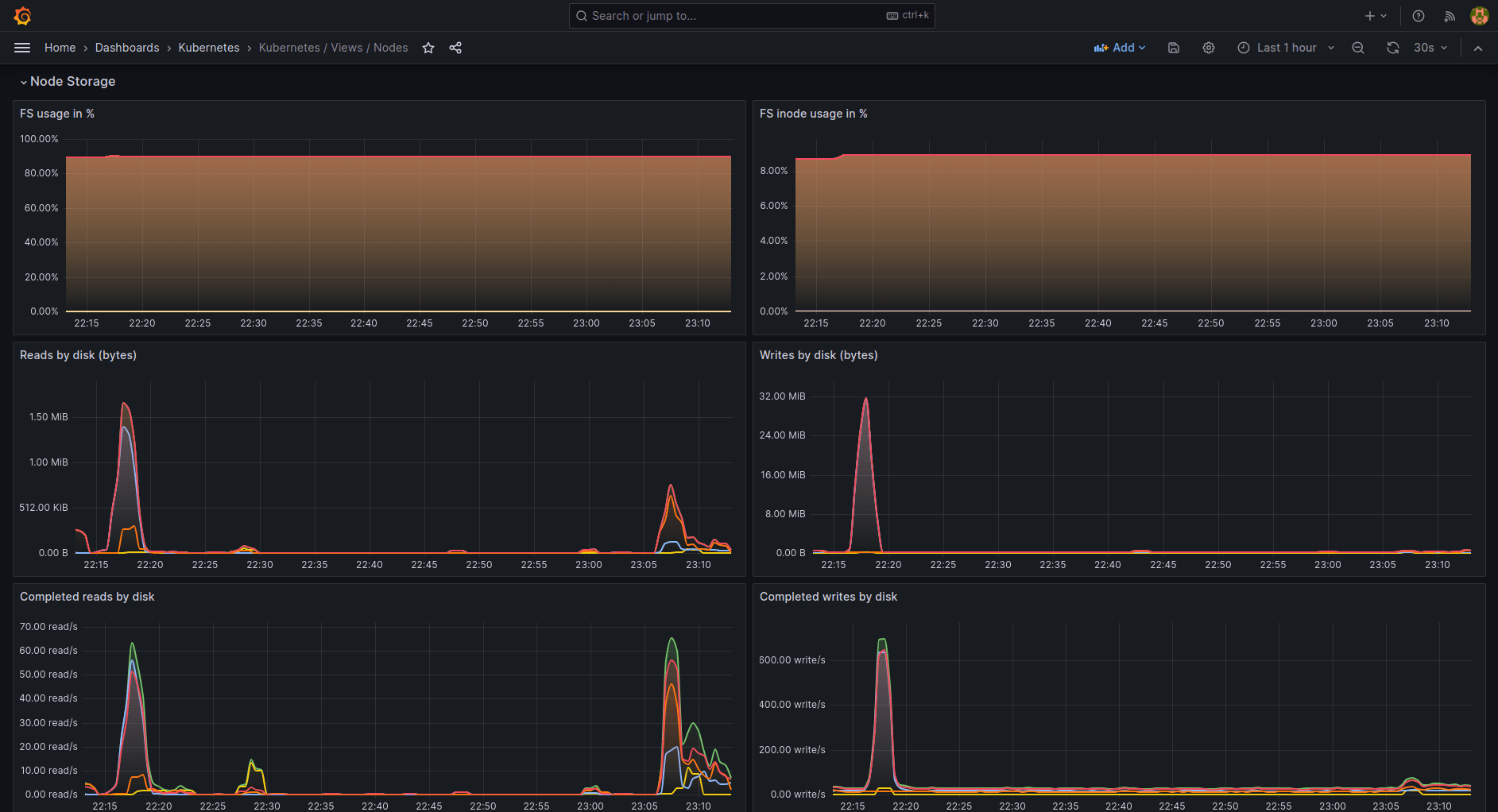This screenshot has height=812, width=1498.
Task: Share the Nodes dashboard
Action: tap(455, 48)
